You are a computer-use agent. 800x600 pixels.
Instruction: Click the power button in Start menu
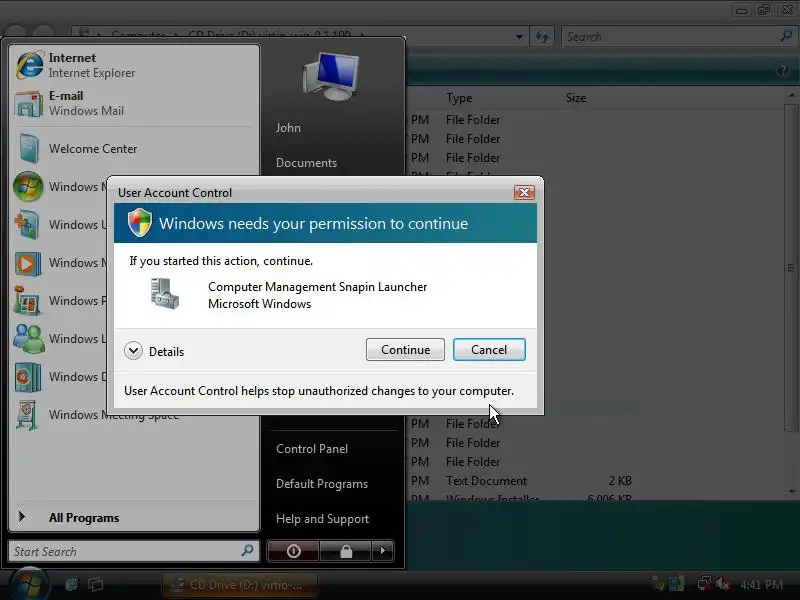click(293, 551)
